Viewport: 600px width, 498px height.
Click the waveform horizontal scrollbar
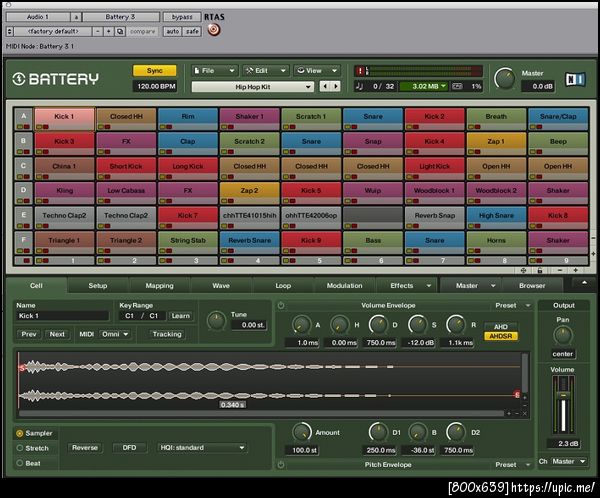[261, 413]
